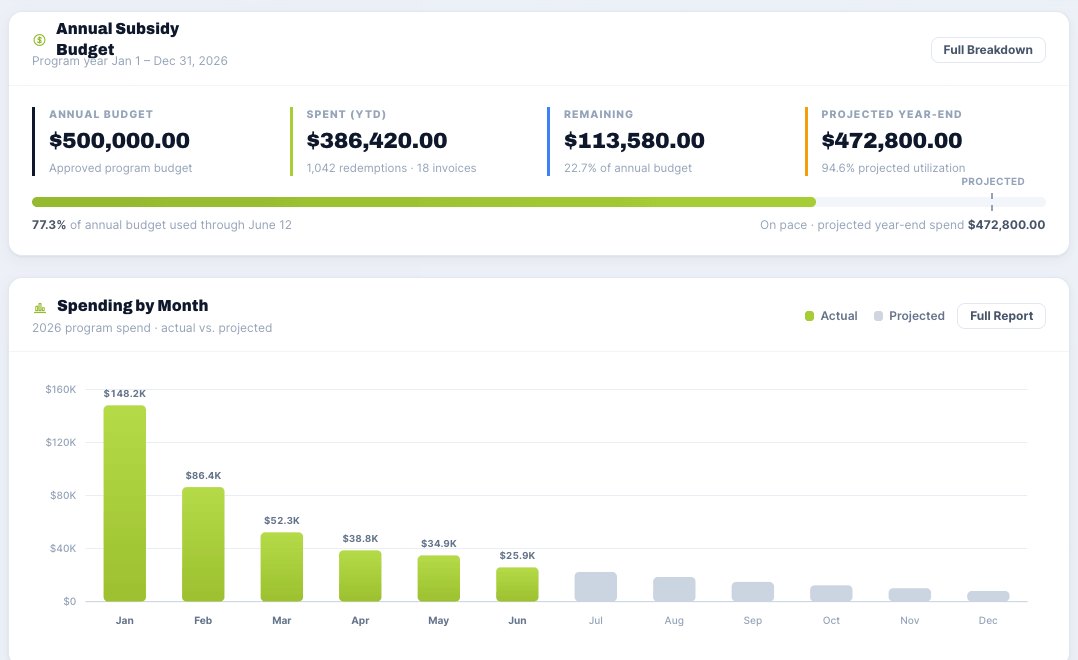Viewport: 1078px width, 660px height.
Task: Click the $472,800.00 projected year-end card value
Action: [892, 140]
